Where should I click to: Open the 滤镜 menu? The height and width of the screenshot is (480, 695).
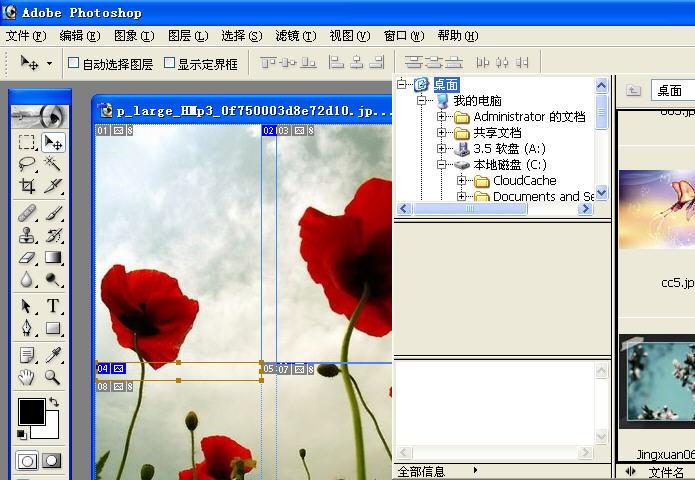click(296, 36)
